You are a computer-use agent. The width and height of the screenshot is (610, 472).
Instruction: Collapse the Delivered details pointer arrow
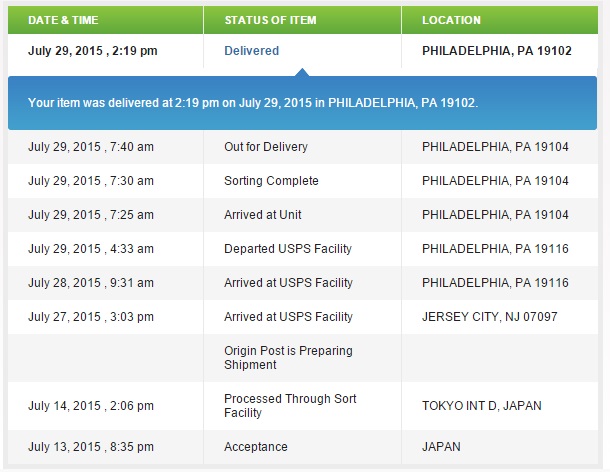(x=302, y=72)
